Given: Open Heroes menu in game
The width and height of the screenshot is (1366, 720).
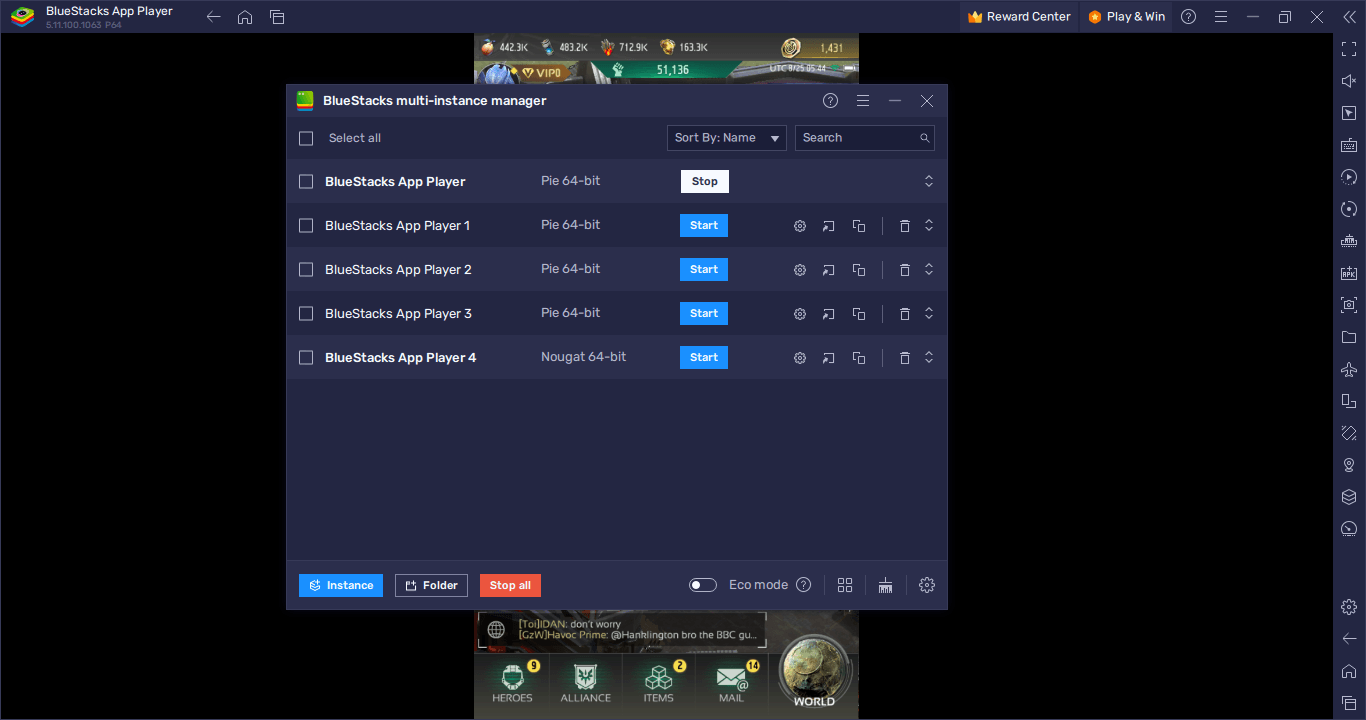Looking at the screenshot, I should (512, 682).
